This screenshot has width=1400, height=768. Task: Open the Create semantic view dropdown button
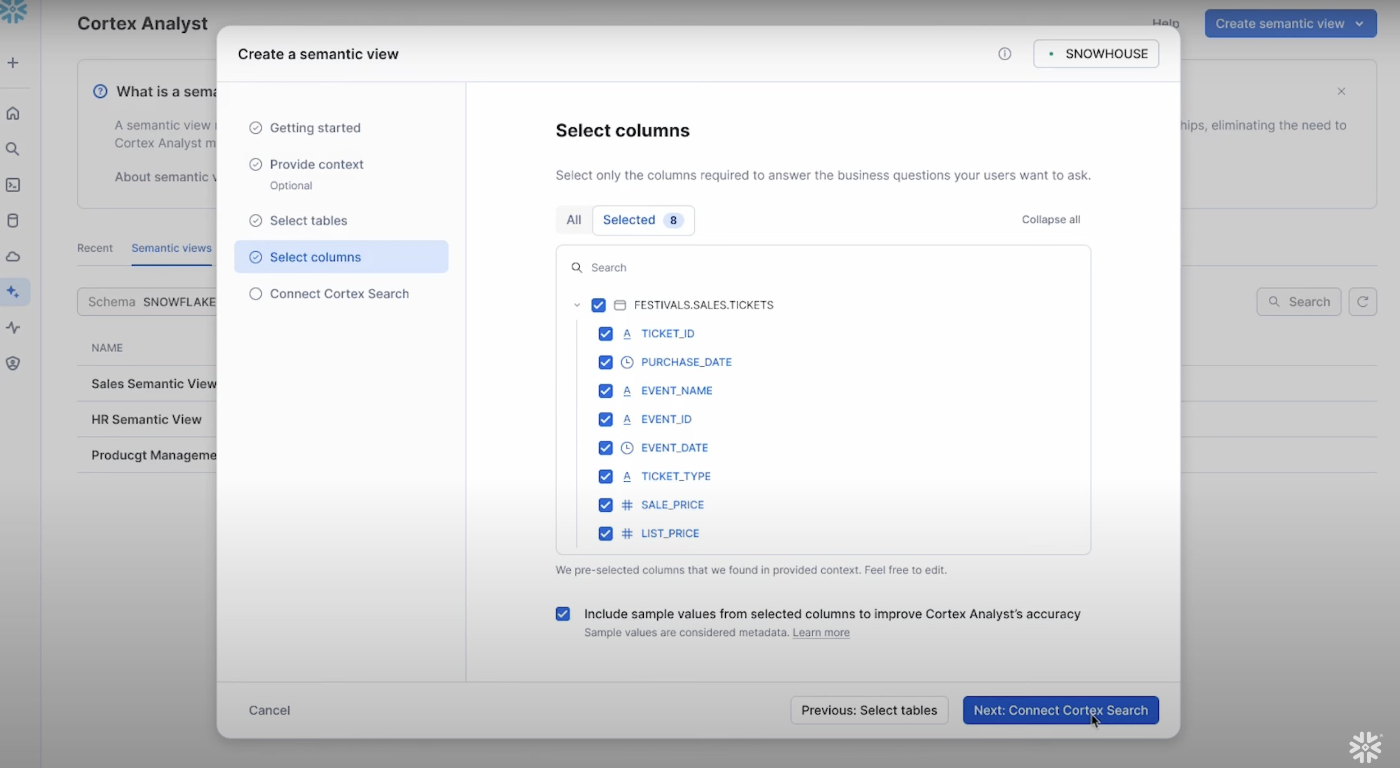click(1290, 24)
